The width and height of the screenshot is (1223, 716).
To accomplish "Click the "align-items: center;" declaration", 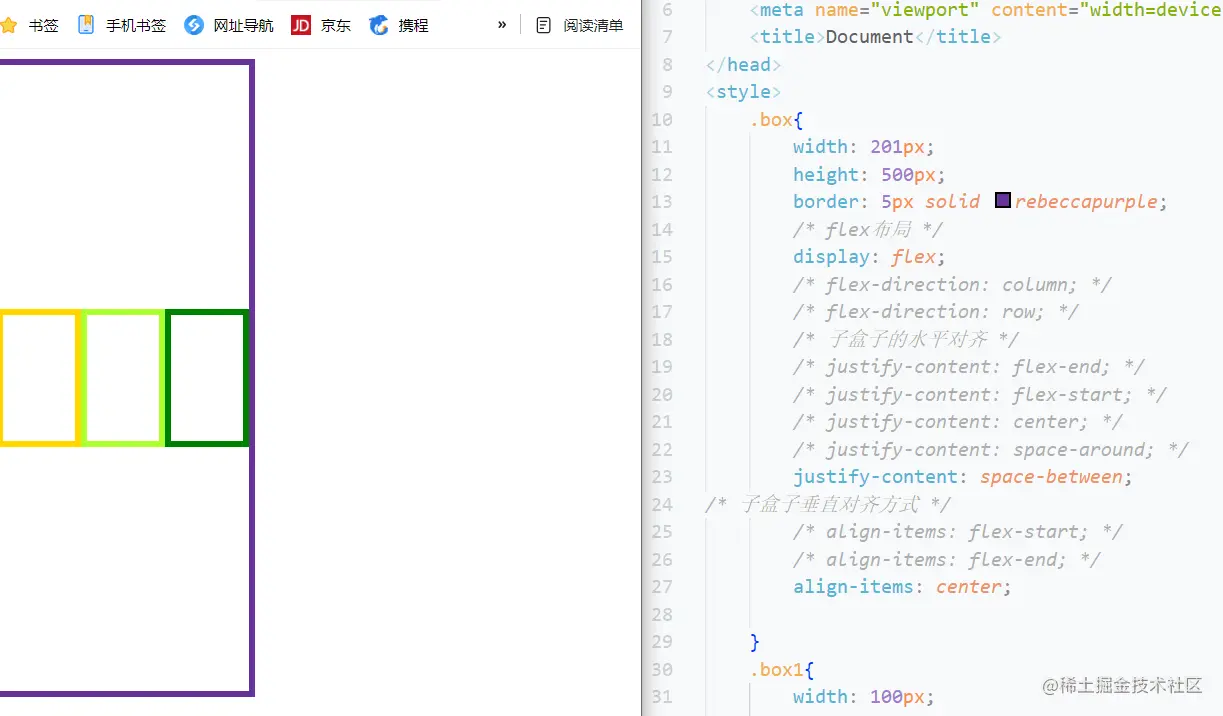I will 903,587.
